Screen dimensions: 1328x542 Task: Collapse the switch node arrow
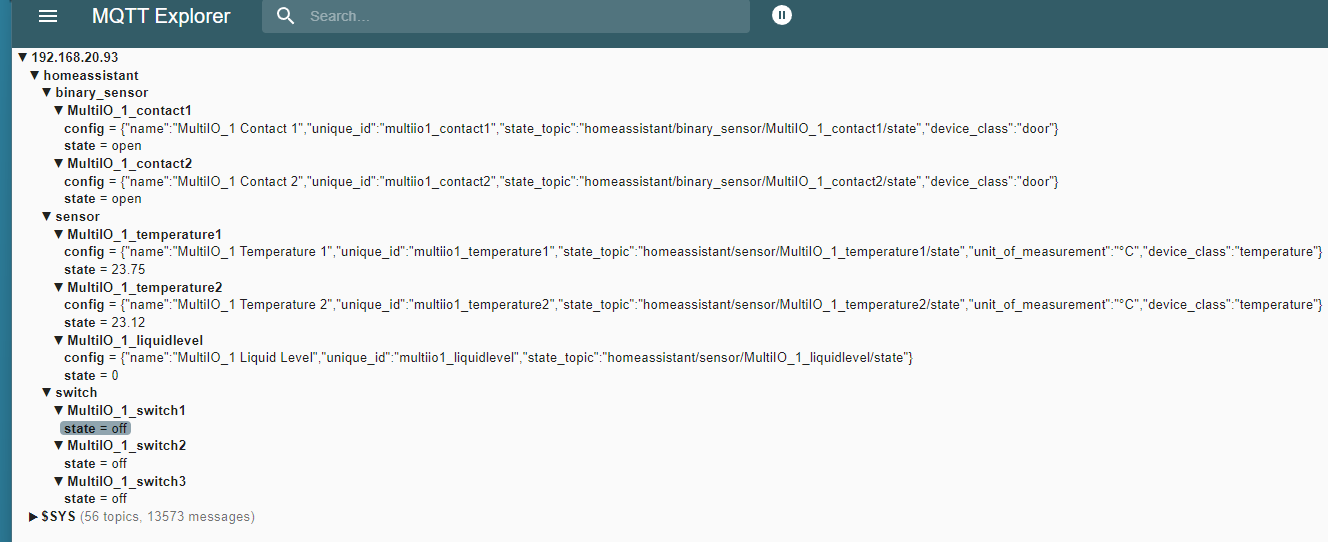[46, 392]
